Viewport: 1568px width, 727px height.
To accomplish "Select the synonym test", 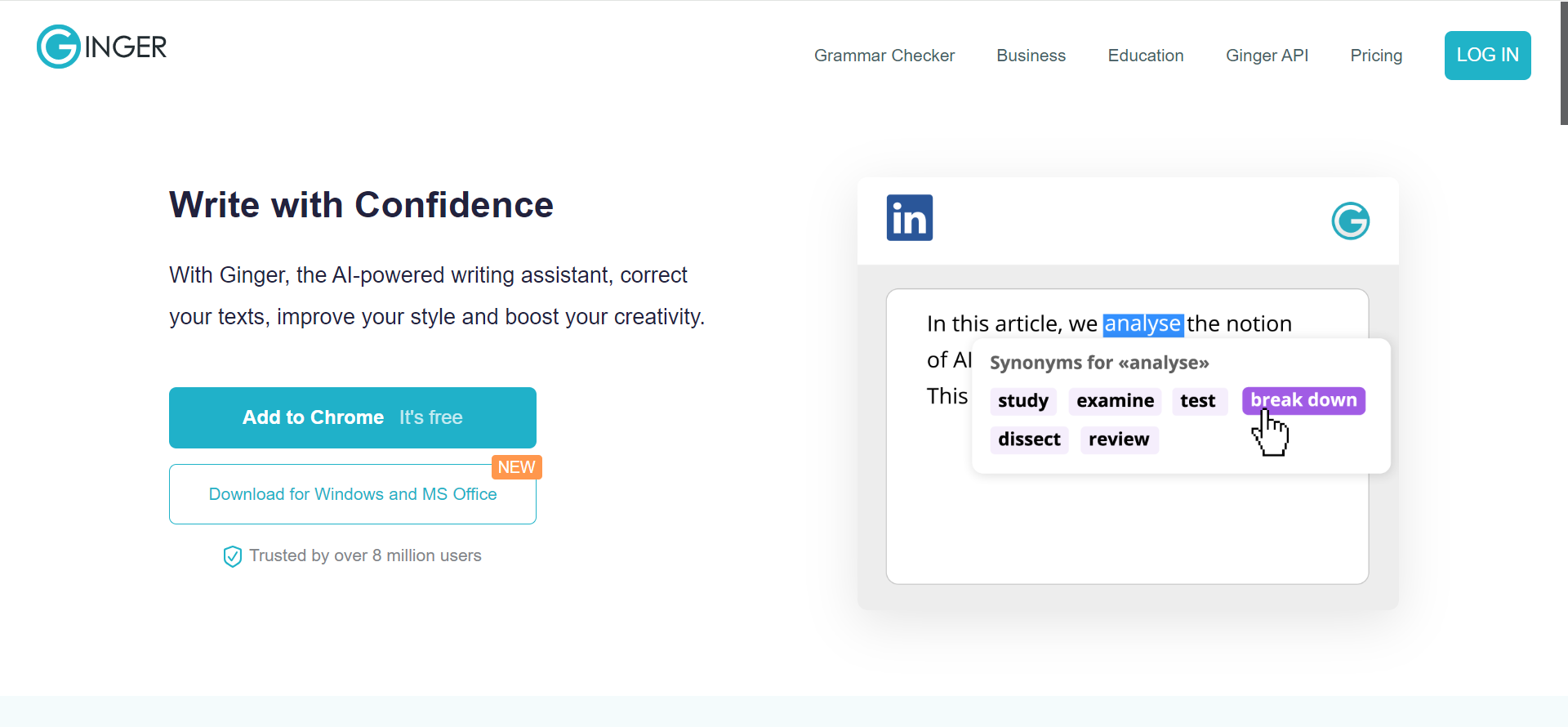I will (1197, 401).
